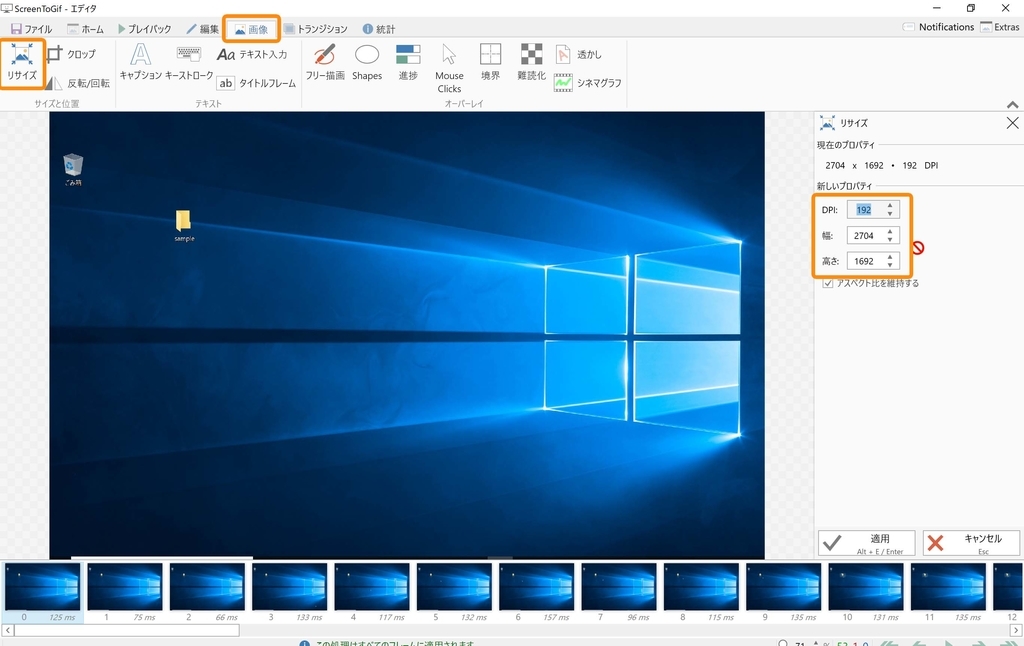Viewport: 1024px width, 646px height.
Task: Choose the タイトルフレーム title frame tool
Action: click(257, 83)
